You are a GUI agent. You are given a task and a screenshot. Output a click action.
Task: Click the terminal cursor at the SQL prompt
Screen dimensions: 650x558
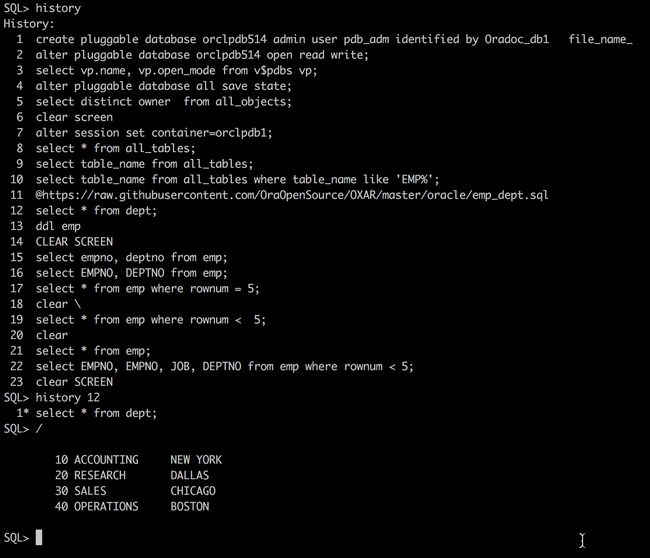tap(39, 537)
